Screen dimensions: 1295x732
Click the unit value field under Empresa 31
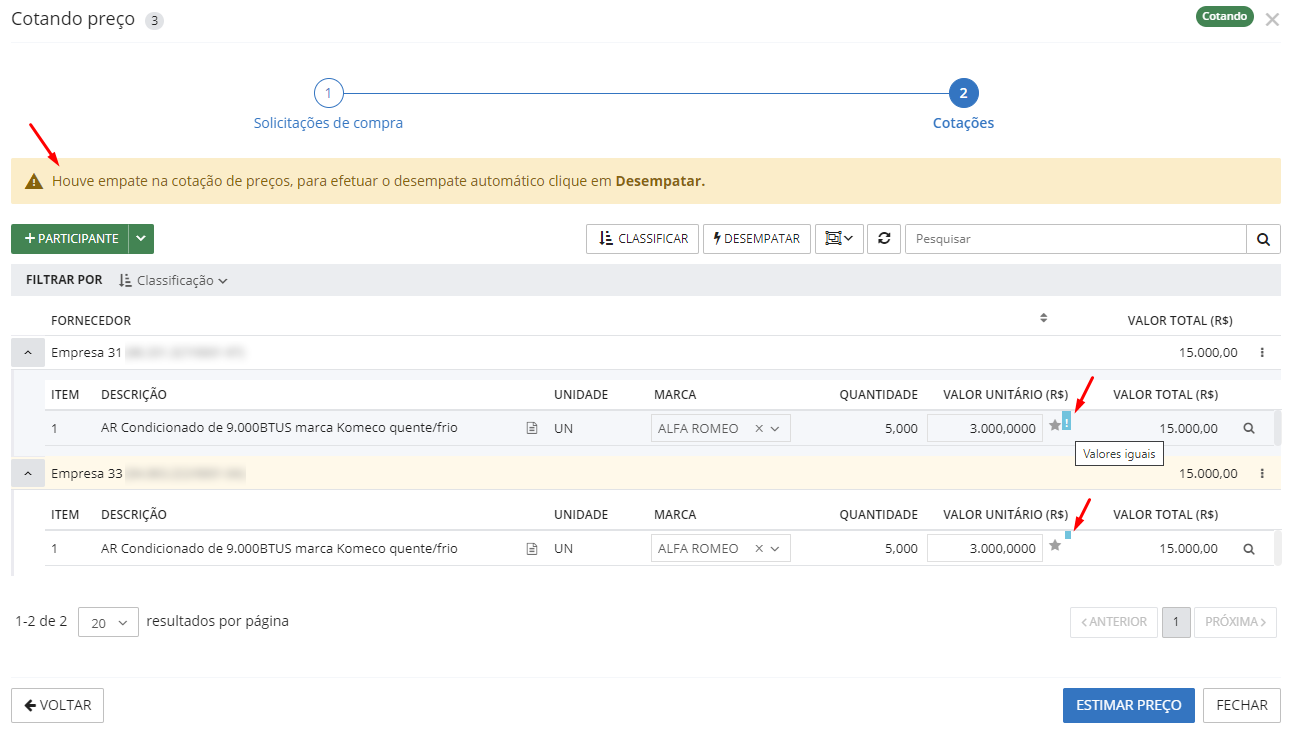coord(985,428)
